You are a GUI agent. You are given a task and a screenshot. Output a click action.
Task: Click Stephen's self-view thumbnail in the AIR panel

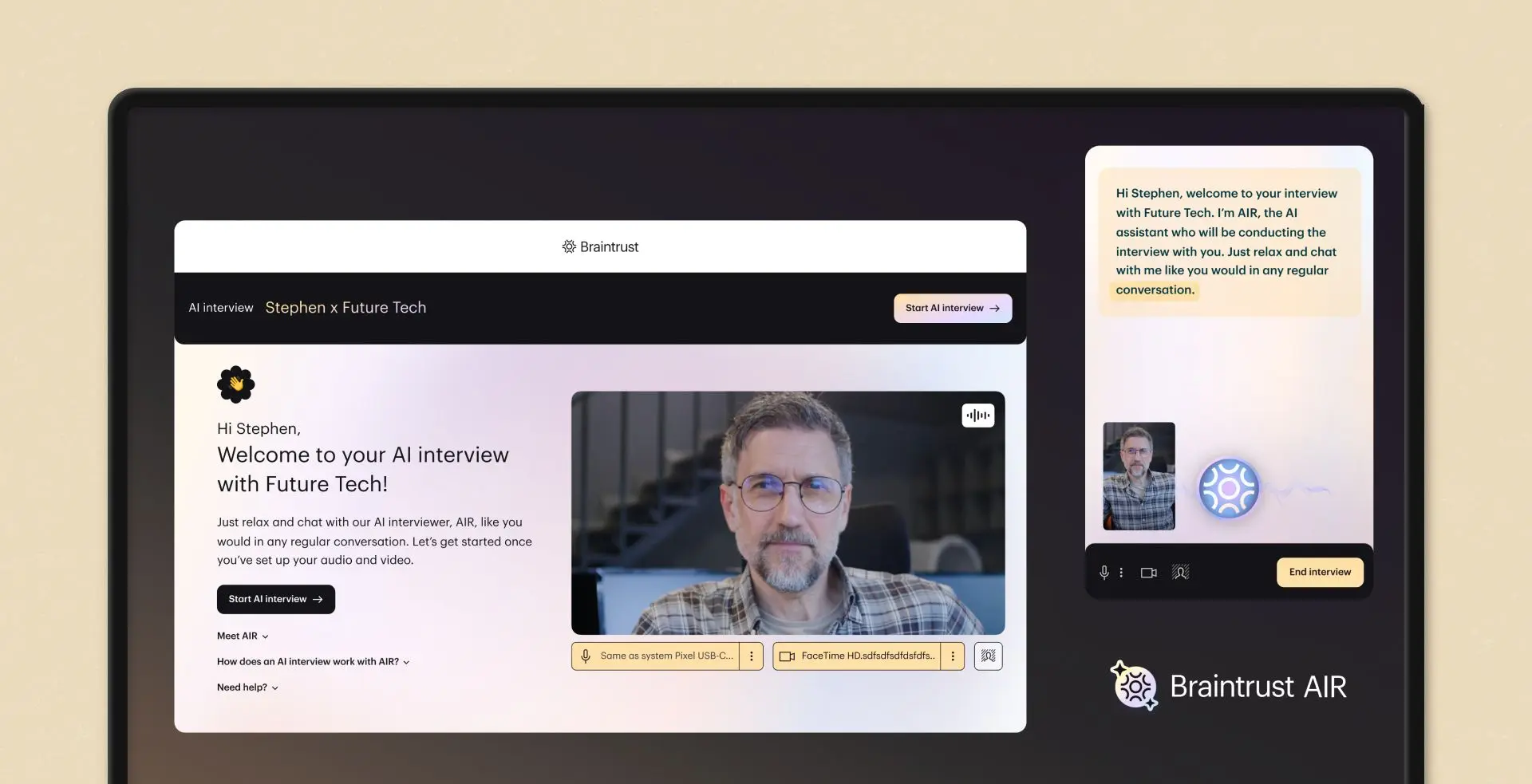(x=1139, y=476)
